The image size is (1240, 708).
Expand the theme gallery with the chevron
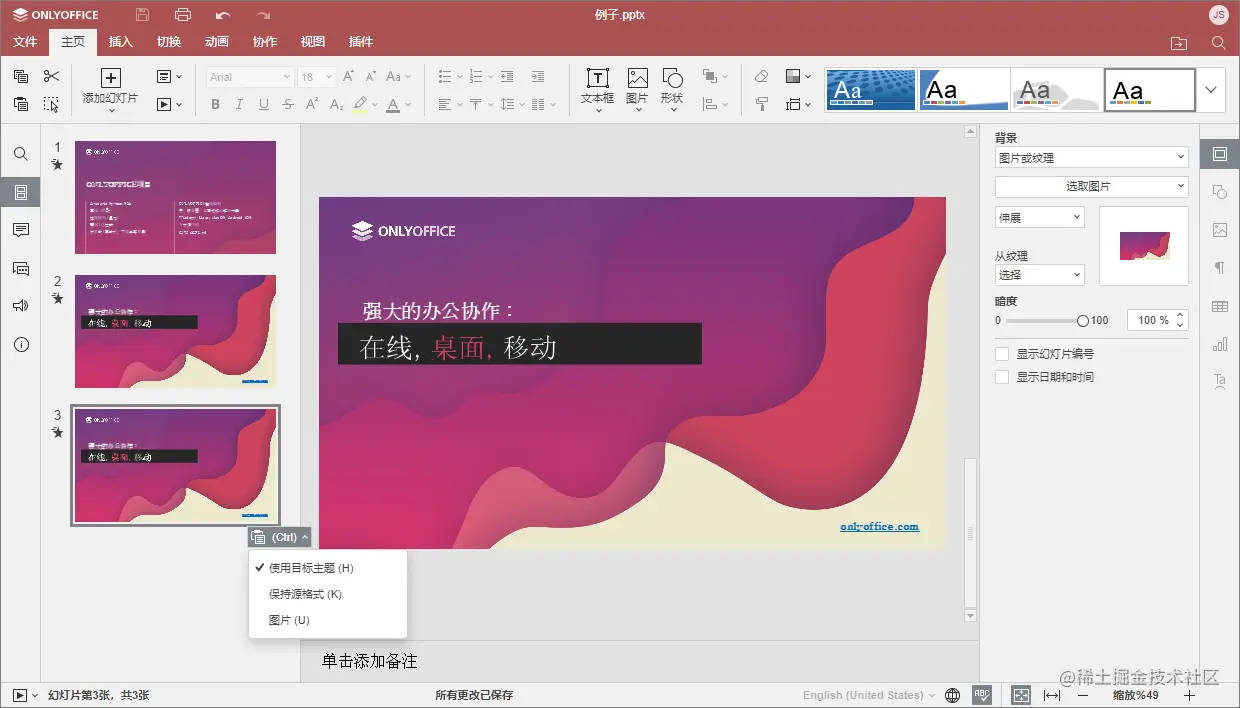click(x=1210, y=89)
